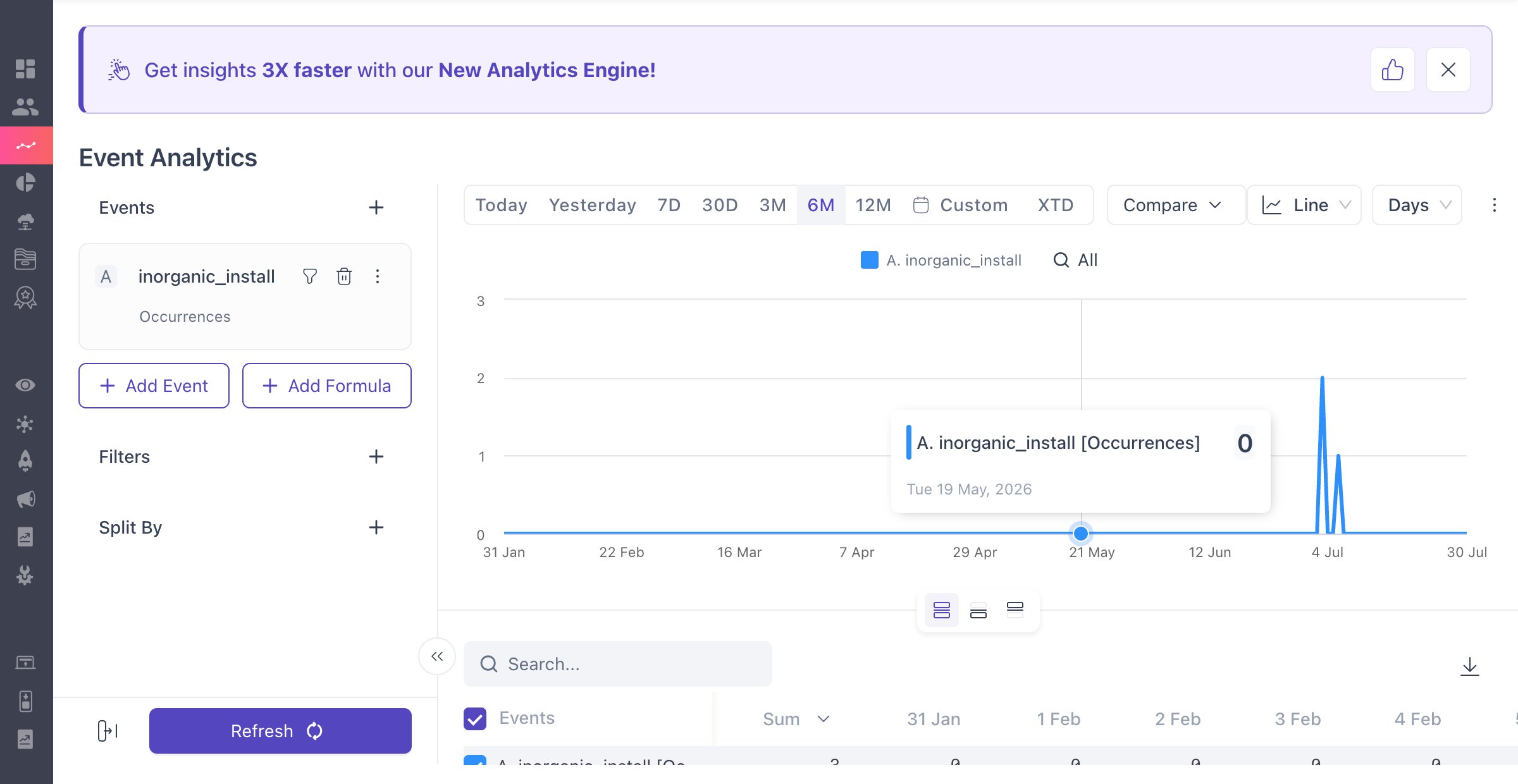
Task: Select the XTD time range
Action: point(1056,205)
